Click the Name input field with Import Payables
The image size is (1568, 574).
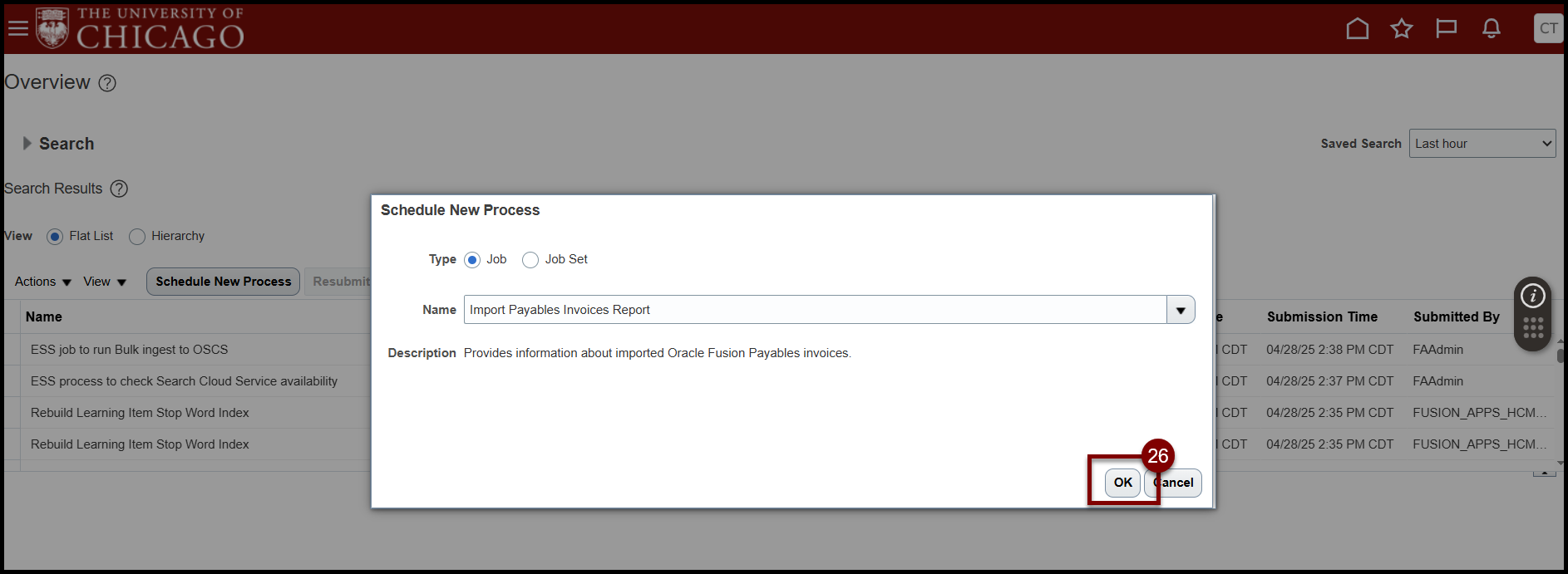click(815, 310)
